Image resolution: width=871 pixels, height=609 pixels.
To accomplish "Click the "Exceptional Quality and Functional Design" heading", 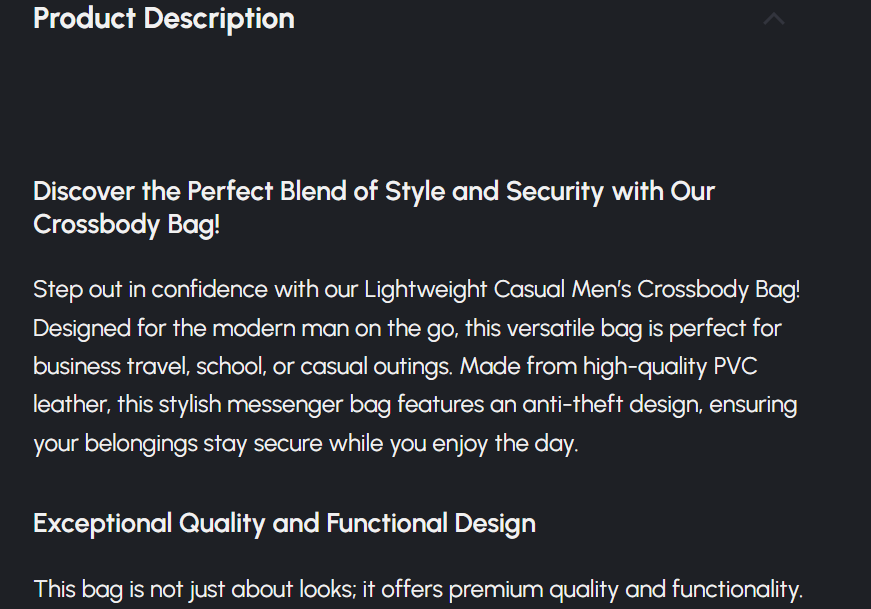I will [284, 523].
